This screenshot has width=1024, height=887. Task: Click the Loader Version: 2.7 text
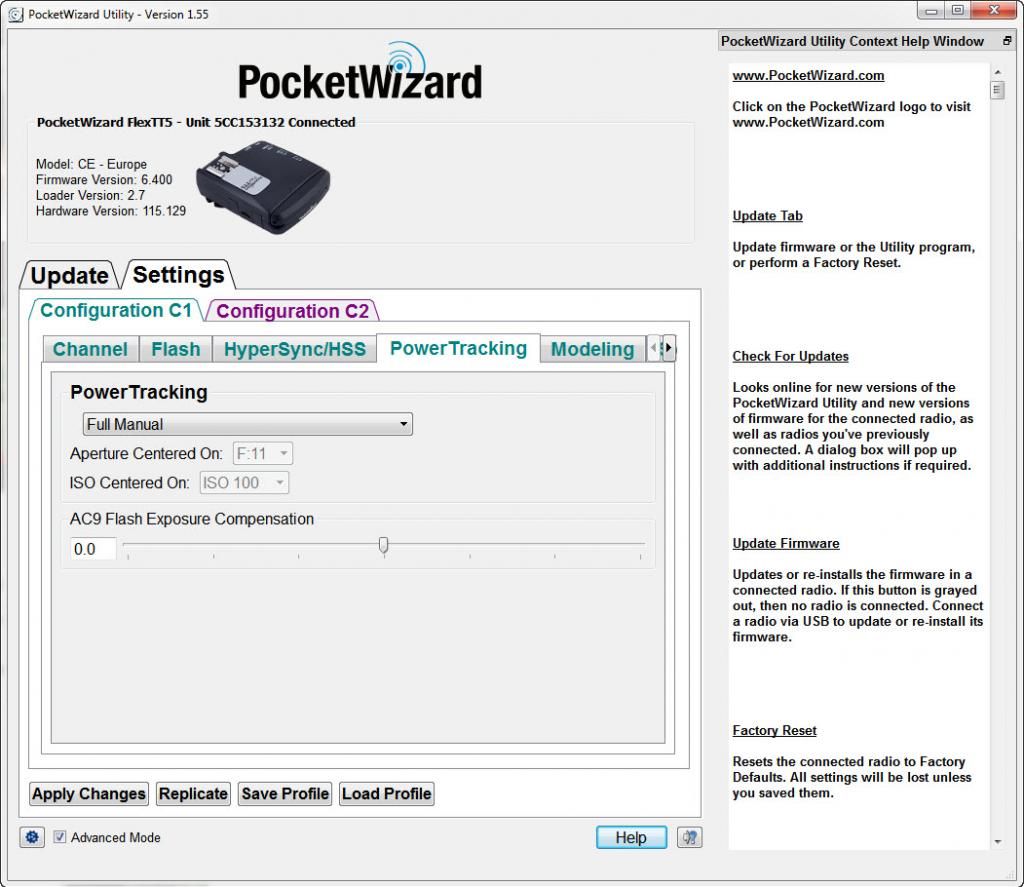click(90, 195)
